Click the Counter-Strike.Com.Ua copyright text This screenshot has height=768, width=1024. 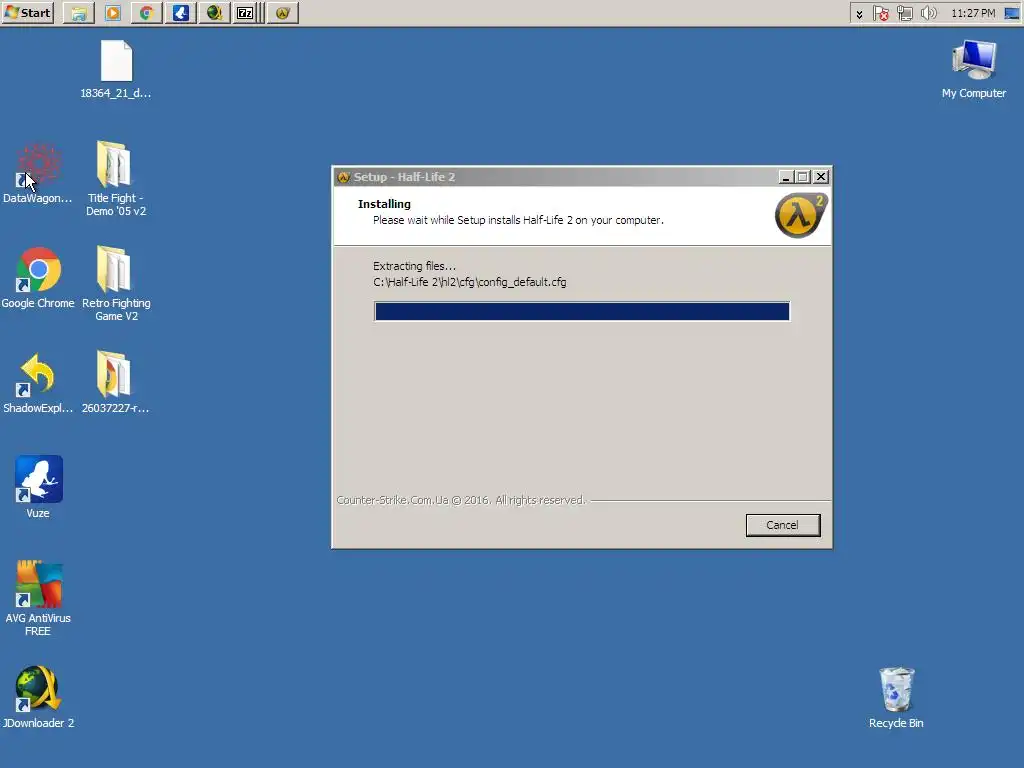[460, 500]
